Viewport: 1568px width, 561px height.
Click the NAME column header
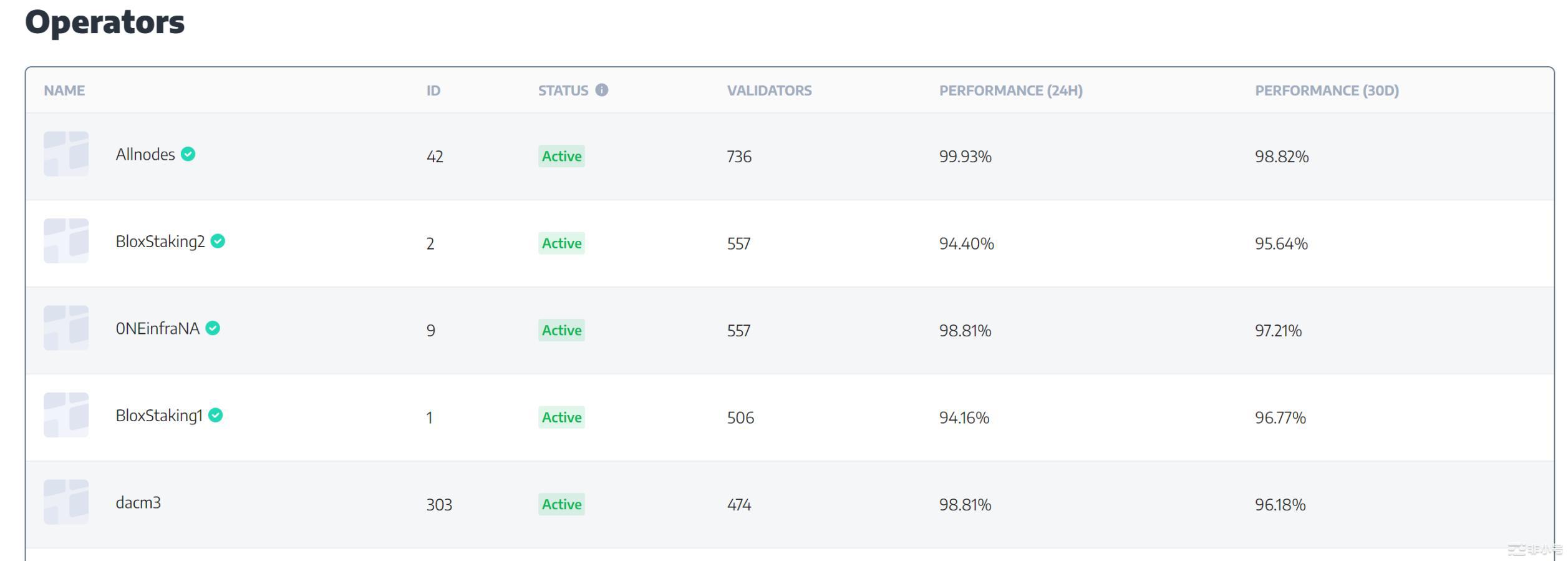64,90
